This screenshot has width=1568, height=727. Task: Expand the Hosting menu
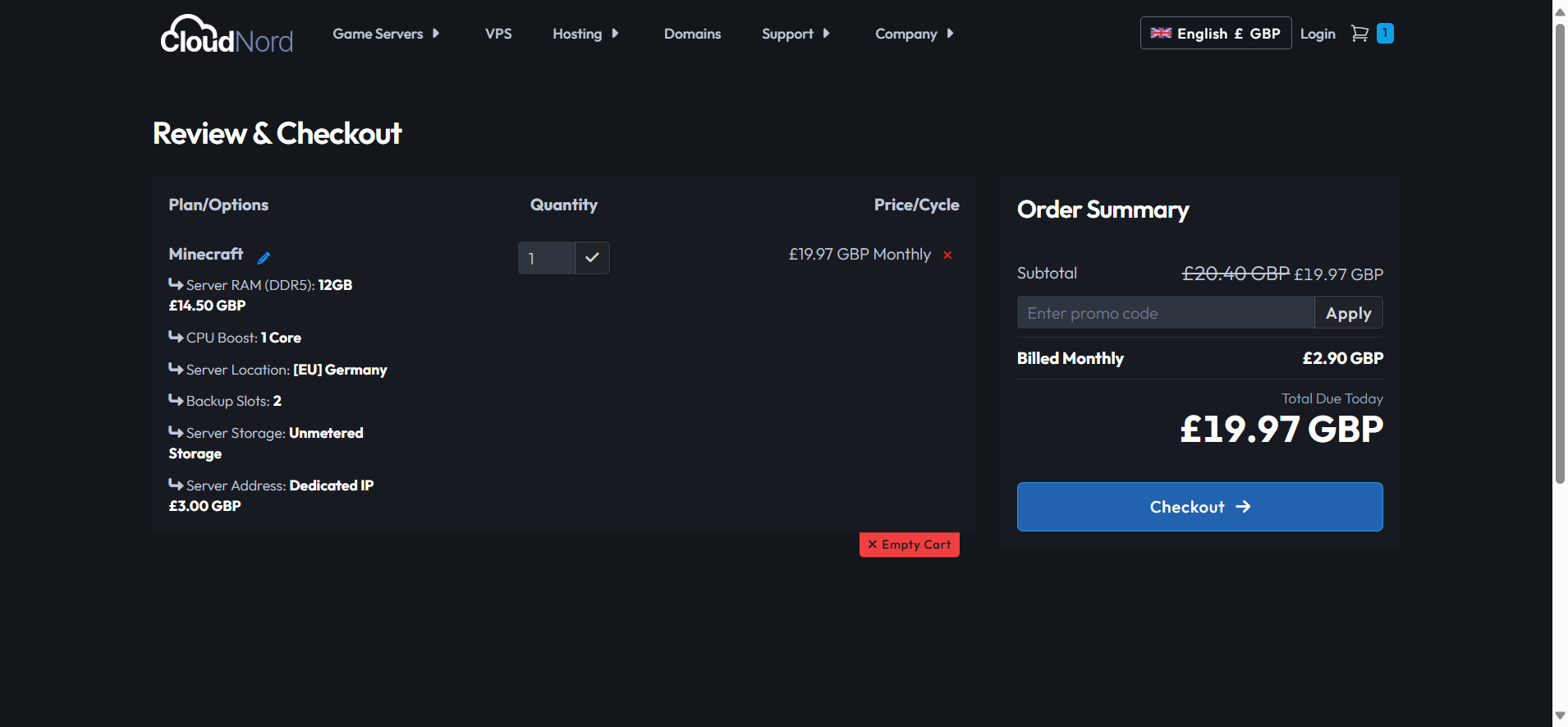pyautogui.click(x=585, y=34)
